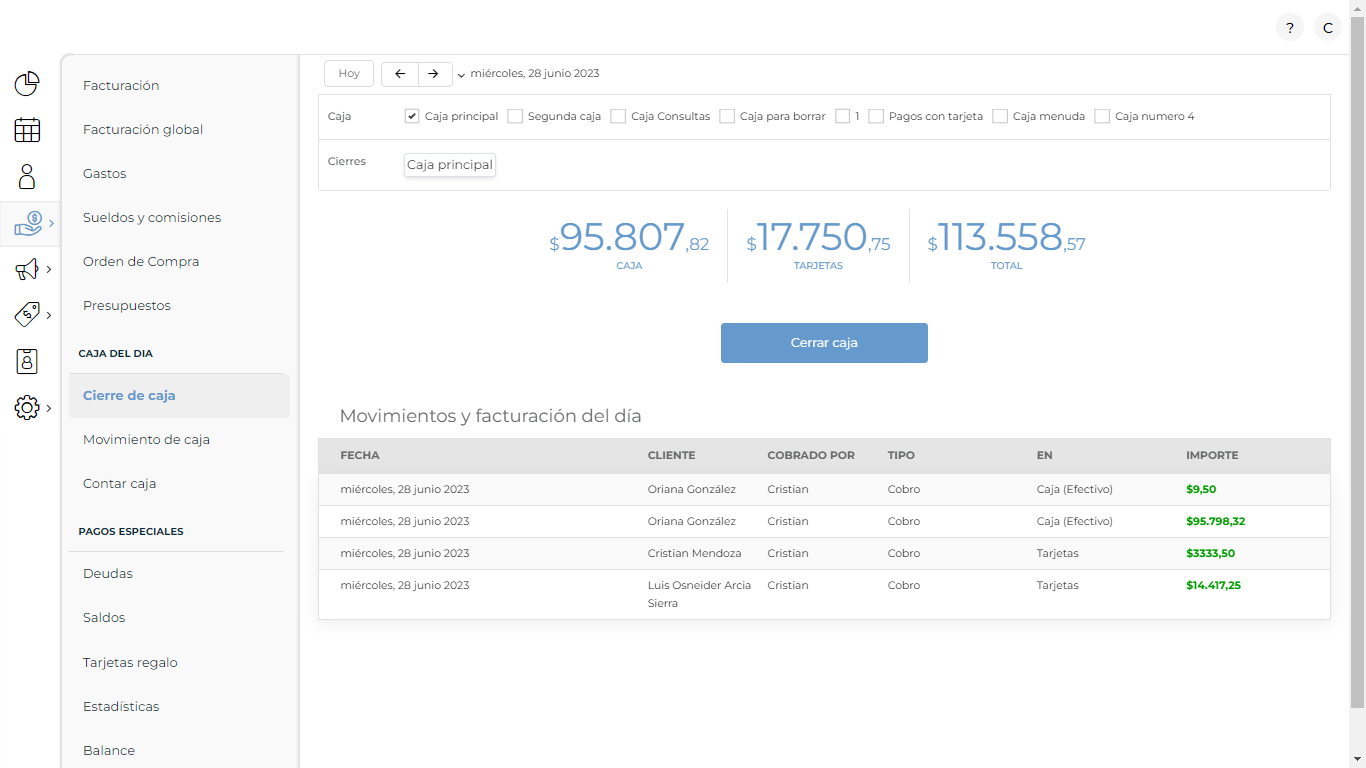Open Tarjetas regalo menu item
The width and height of the screenshot is (1366, 768).
click(130, 663)
